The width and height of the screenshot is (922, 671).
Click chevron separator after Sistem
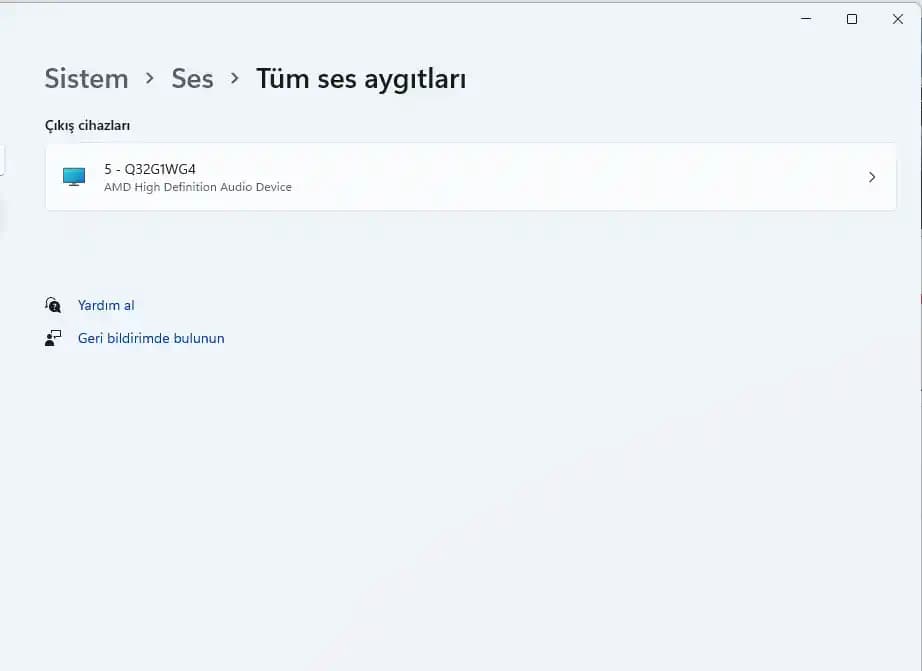[150, 78]
